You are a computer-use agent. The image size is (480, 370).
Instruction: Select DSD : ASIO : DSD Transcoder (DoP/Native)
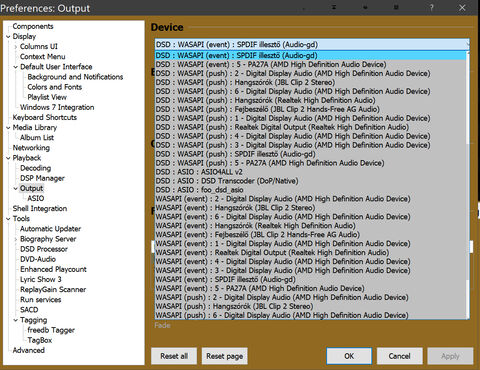click(227, 181)
